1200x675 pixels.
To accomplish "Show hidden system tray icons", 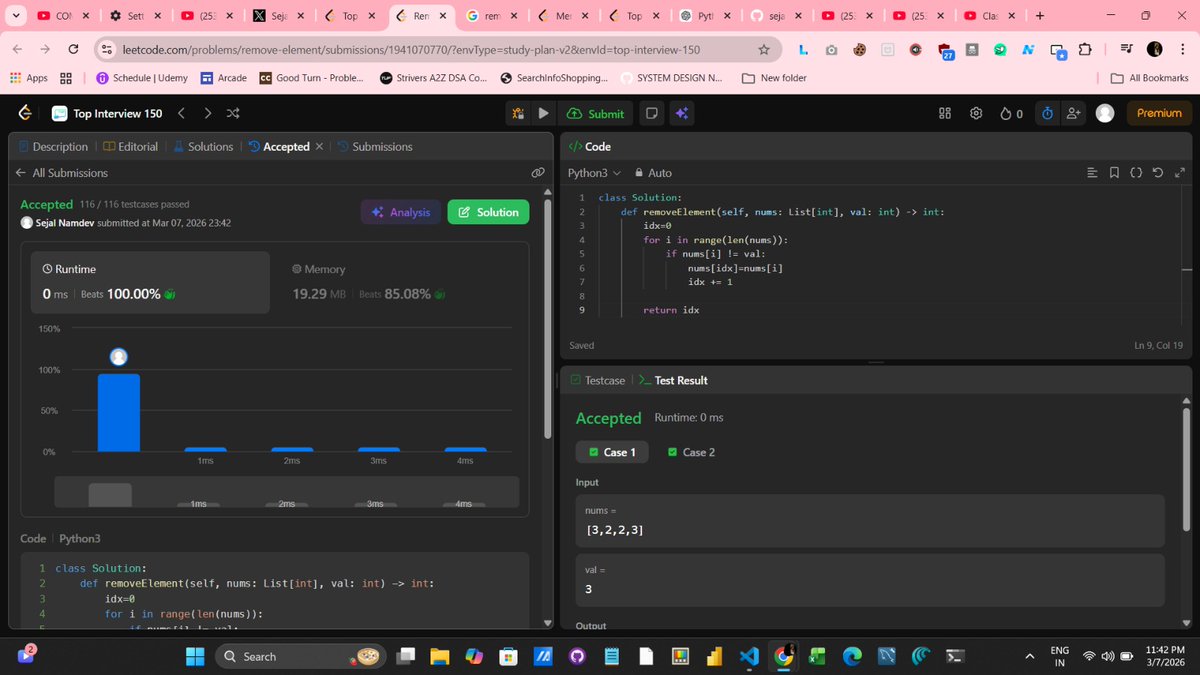I will click(x=1029, y=656).
